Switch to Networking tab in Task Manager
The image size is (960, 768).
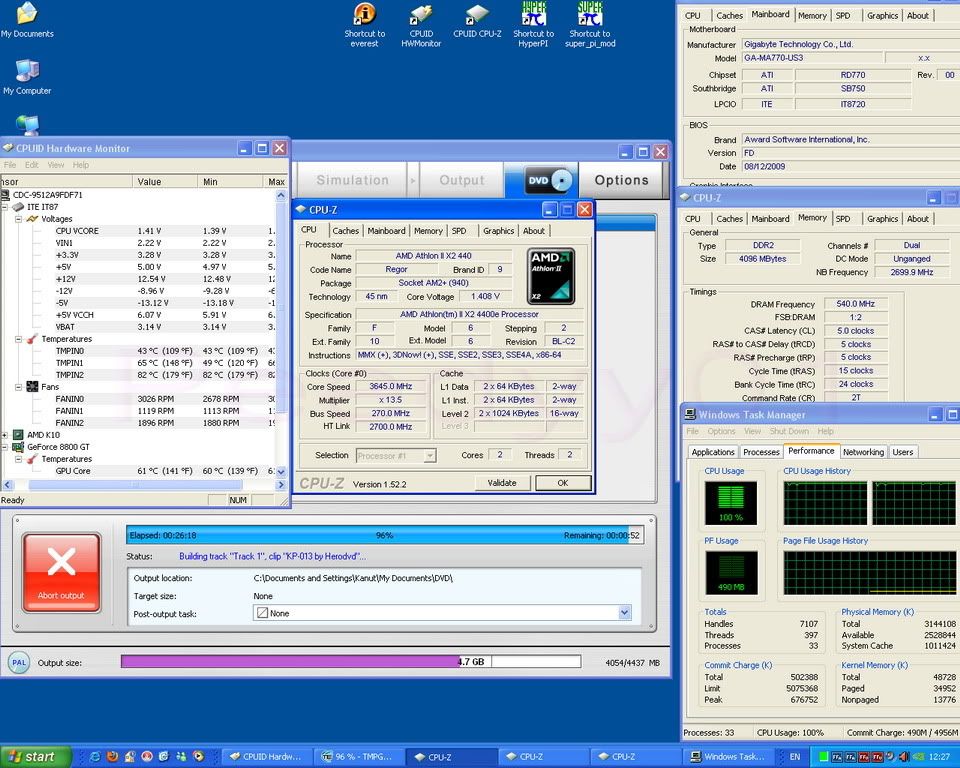pos(863,452)
